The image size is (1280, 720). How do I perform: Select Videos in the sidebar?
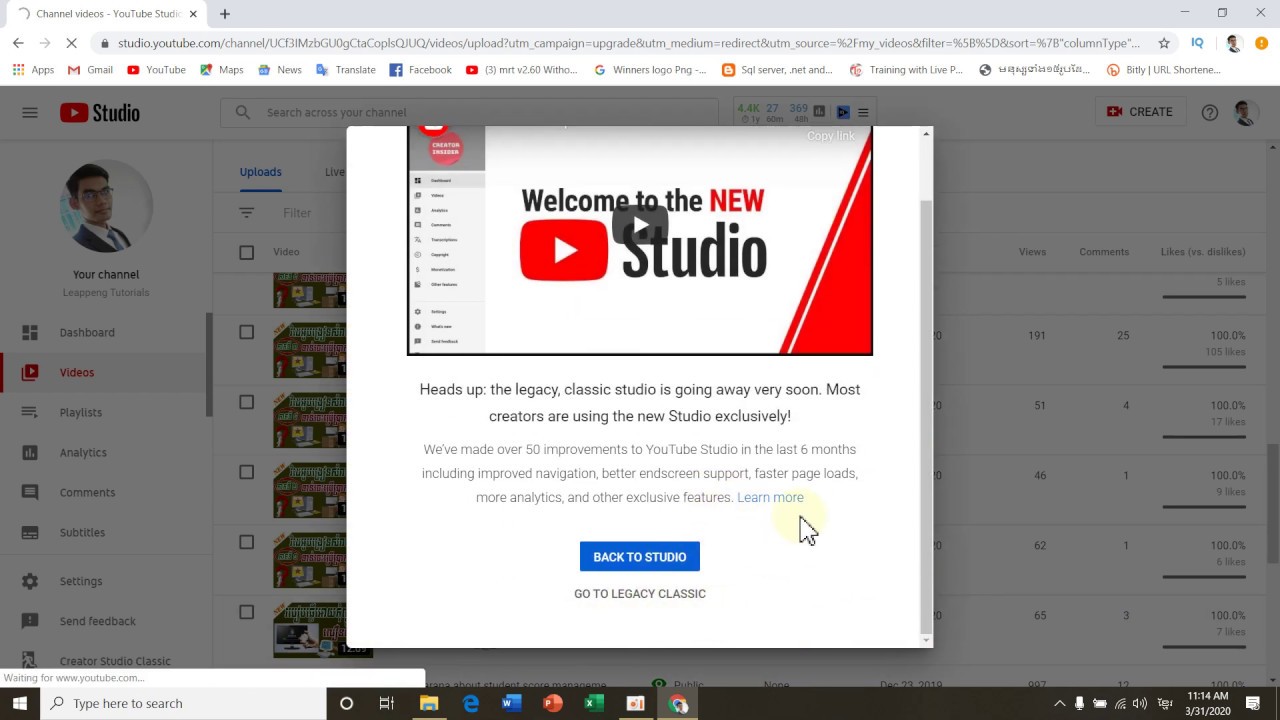click(x=77, y=372)
